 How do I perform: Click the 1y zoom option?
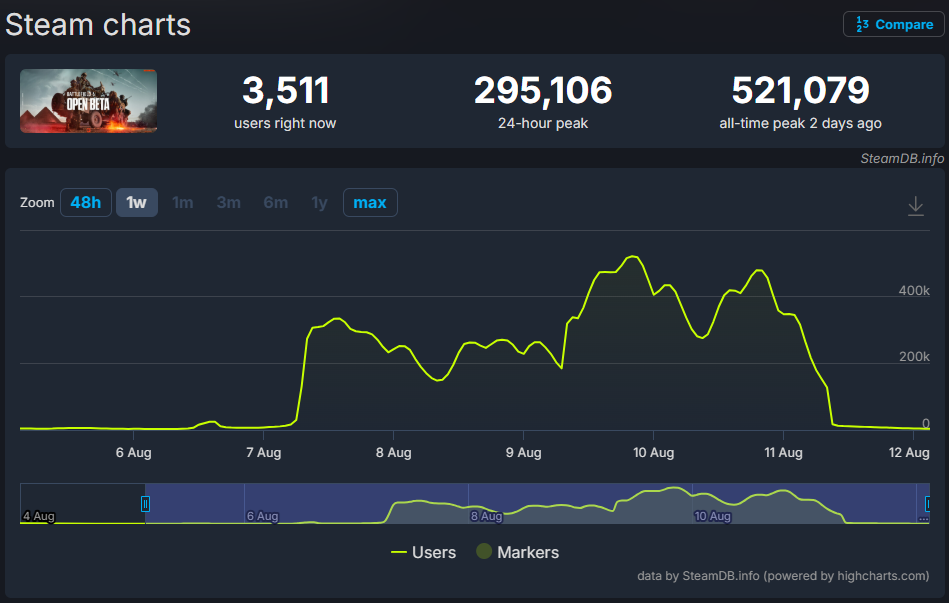pyautogui.click(x=319, y=203)
